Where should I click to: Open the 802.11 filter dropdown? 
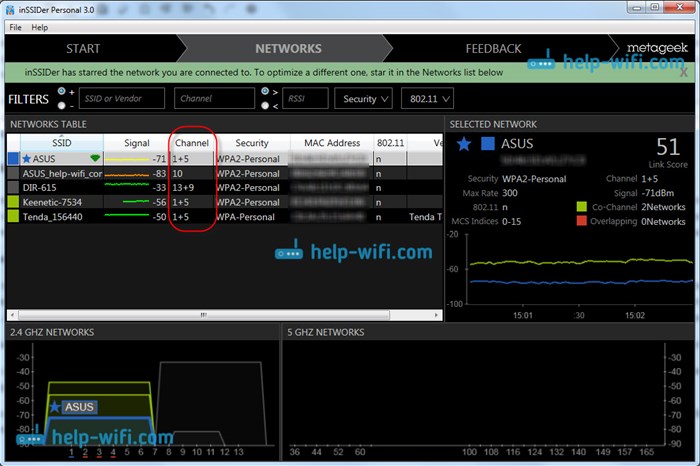pos(428,99)
